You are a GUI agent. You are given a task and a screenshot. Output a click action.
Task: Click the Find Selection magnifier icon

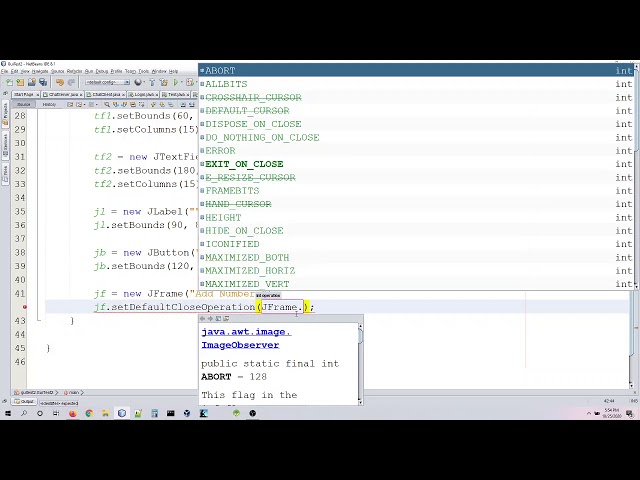(x=107, y=105)
